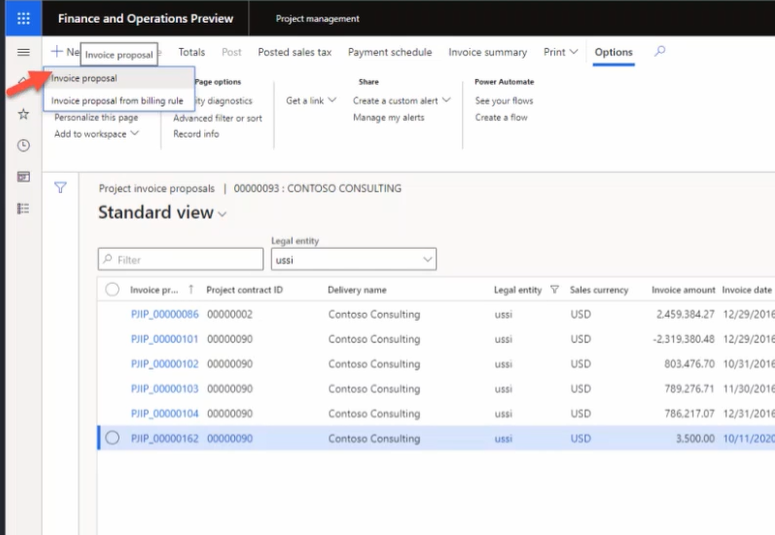Open the app launcher waffle icon

(23, 18)
